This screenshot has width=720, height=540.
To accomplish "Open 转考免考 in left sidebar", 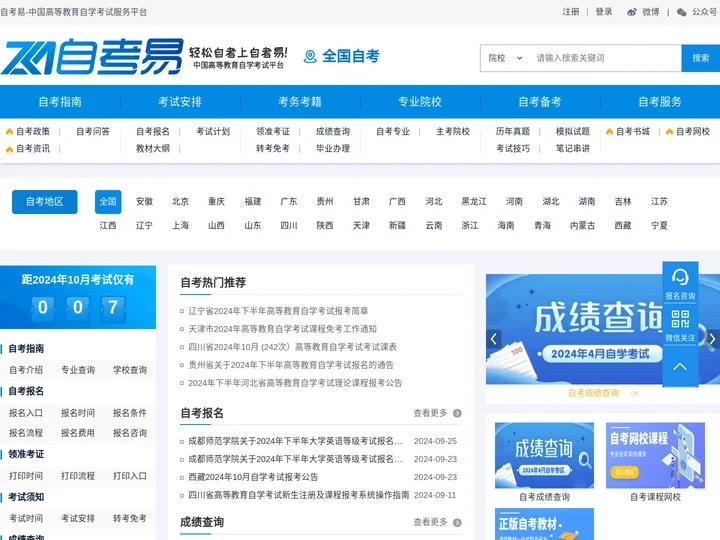I will coord(130,518).
